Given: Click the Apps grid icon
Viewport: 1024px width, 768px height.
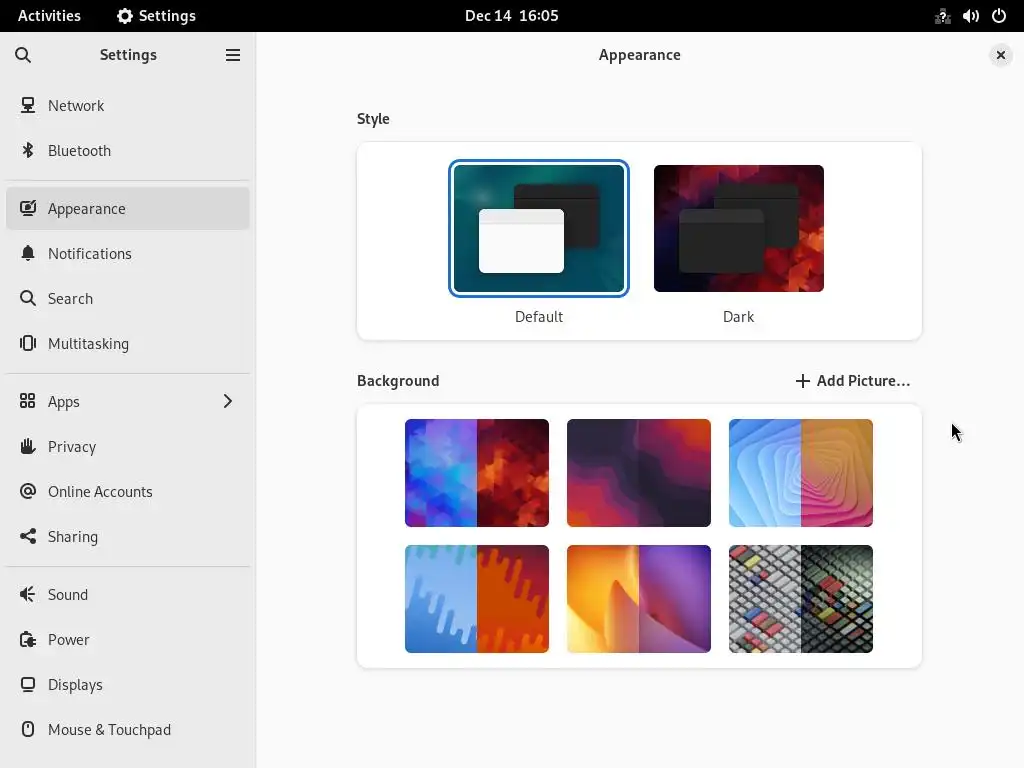Looking at the screenshot, I should point(27,401).
